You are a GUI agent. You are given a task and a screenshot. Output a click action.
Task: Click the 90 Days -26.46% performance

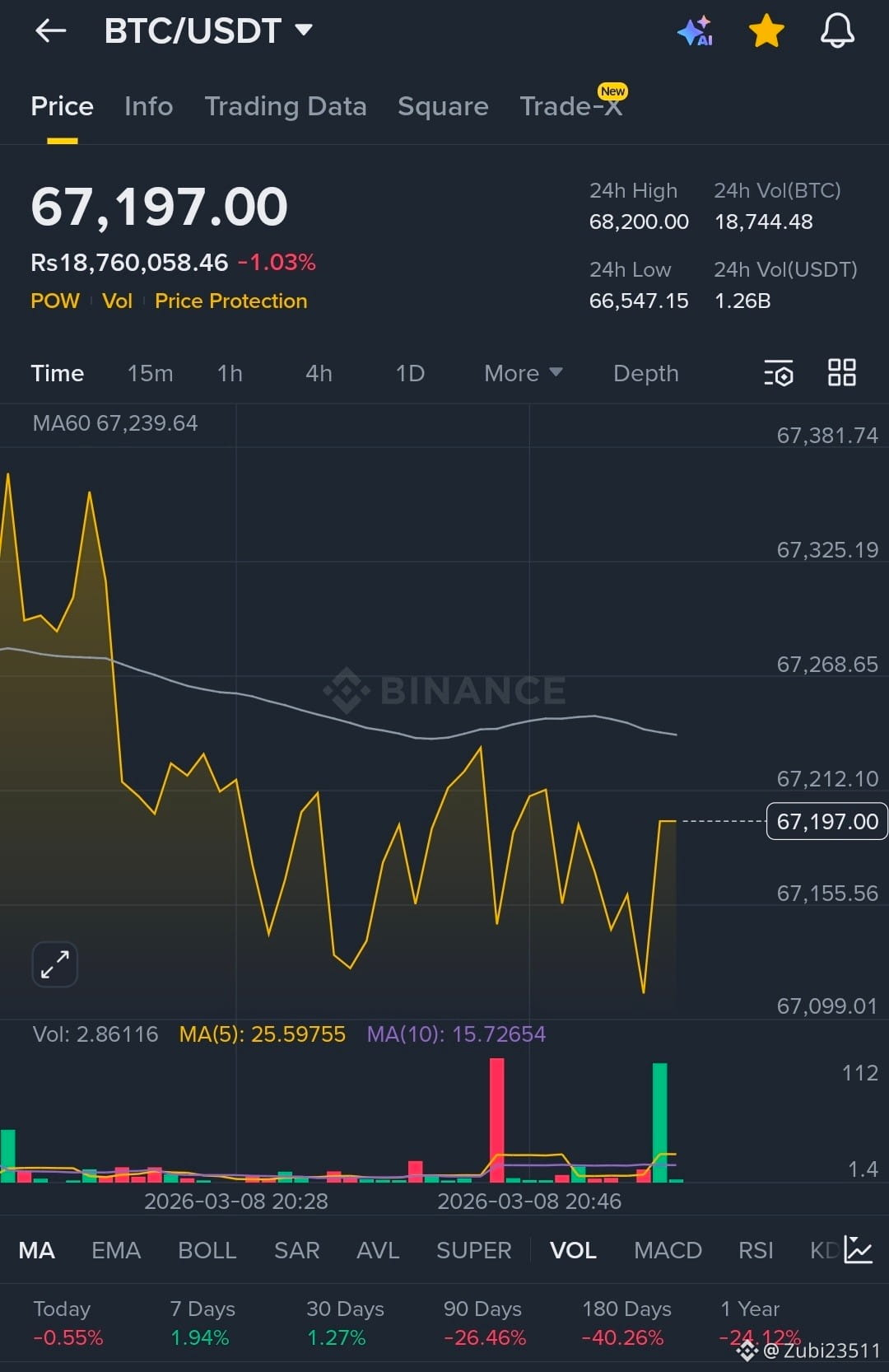pyautogui.click(x=485, y=1323)
